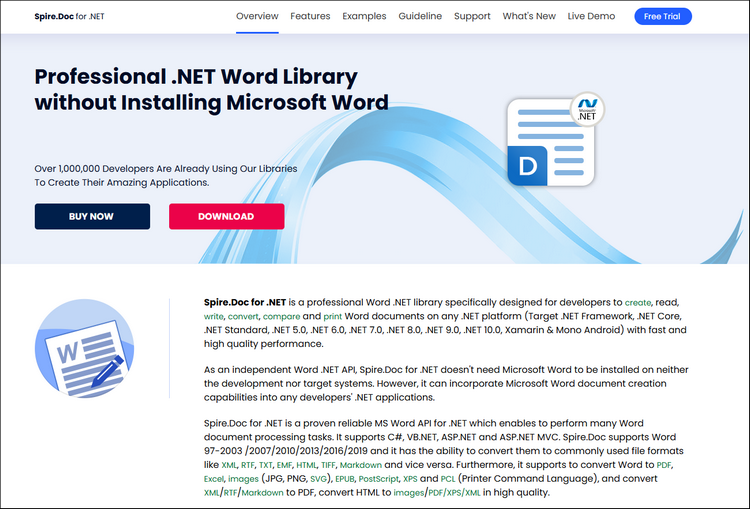Click the bold 'Spire.Doc for .NET' text

245,302
